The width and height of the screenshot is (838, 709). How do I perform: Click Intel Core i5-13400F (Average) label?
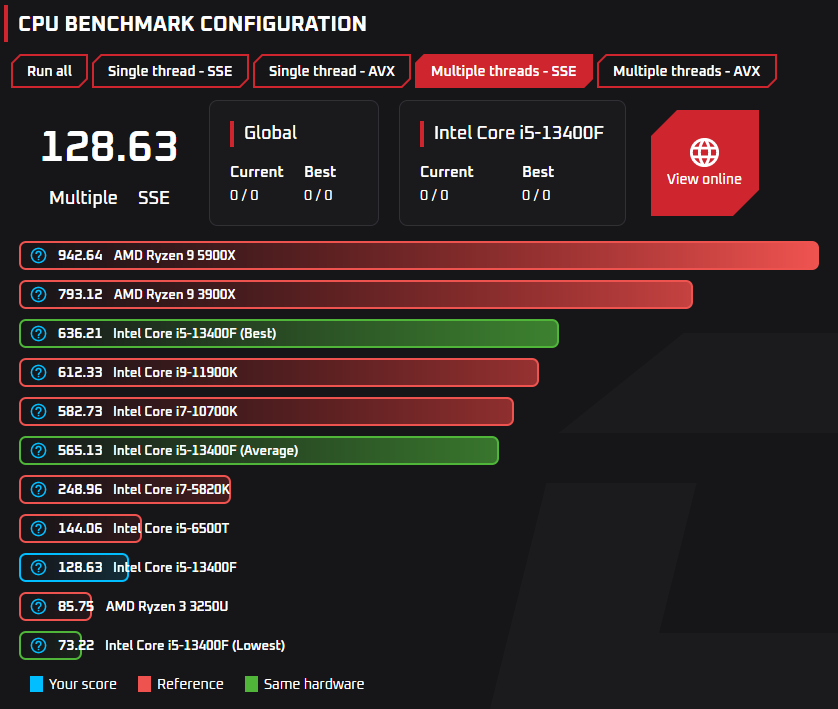coord(206,450)
